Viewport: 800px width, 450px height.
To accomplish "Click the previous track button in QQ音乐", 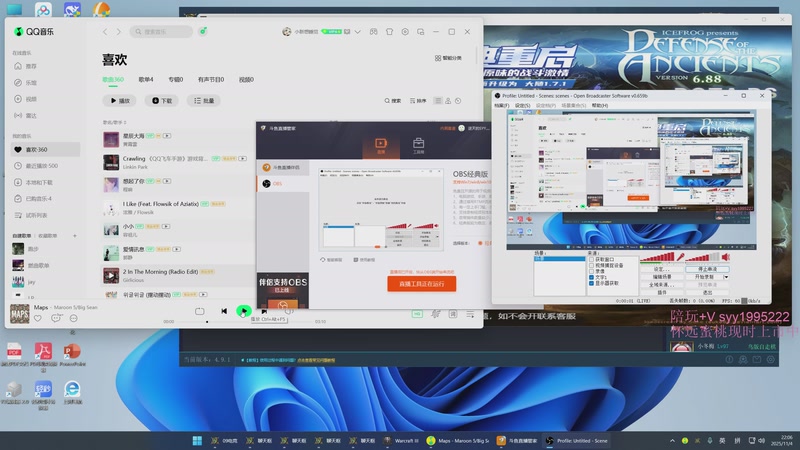I will coord(224,311).
